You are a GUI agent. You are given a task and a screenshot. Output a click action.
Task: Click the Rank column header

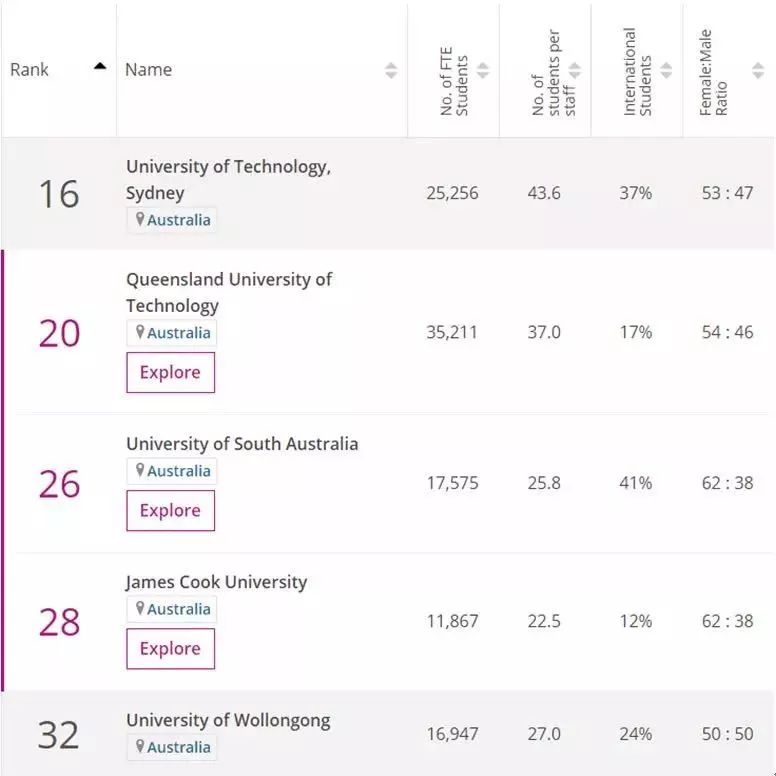click(30, 70)
